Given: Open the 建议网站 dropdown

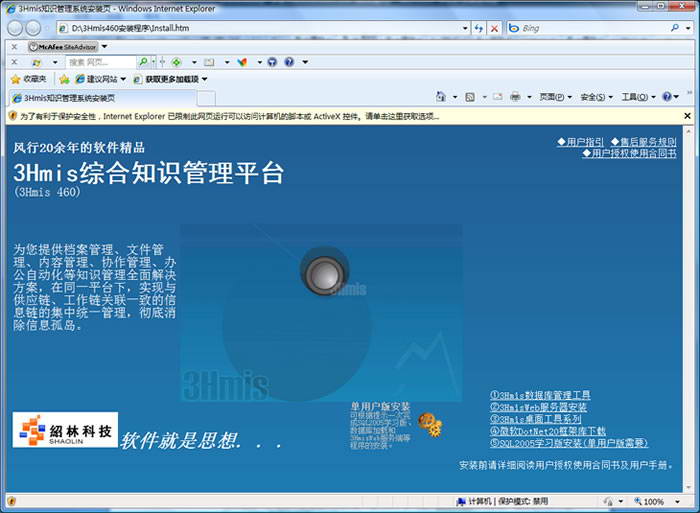Looking at the screenshot, I should coord(123,79).
